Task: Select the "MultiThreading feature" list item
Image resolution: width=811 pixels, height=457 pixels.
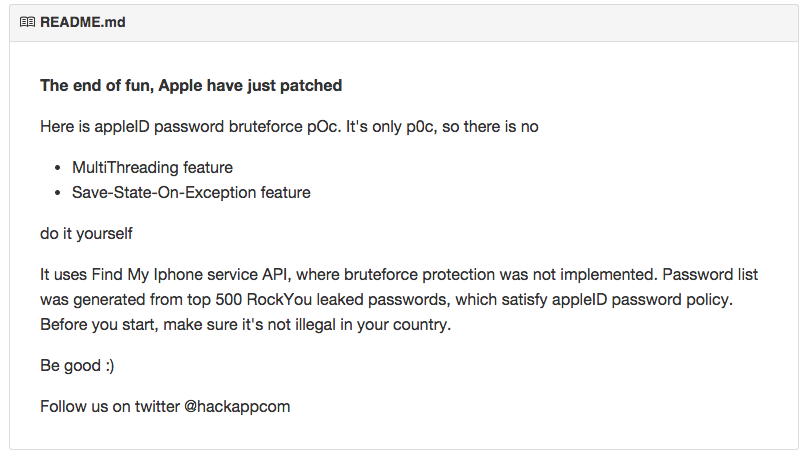Action: [x=152, y=167]
